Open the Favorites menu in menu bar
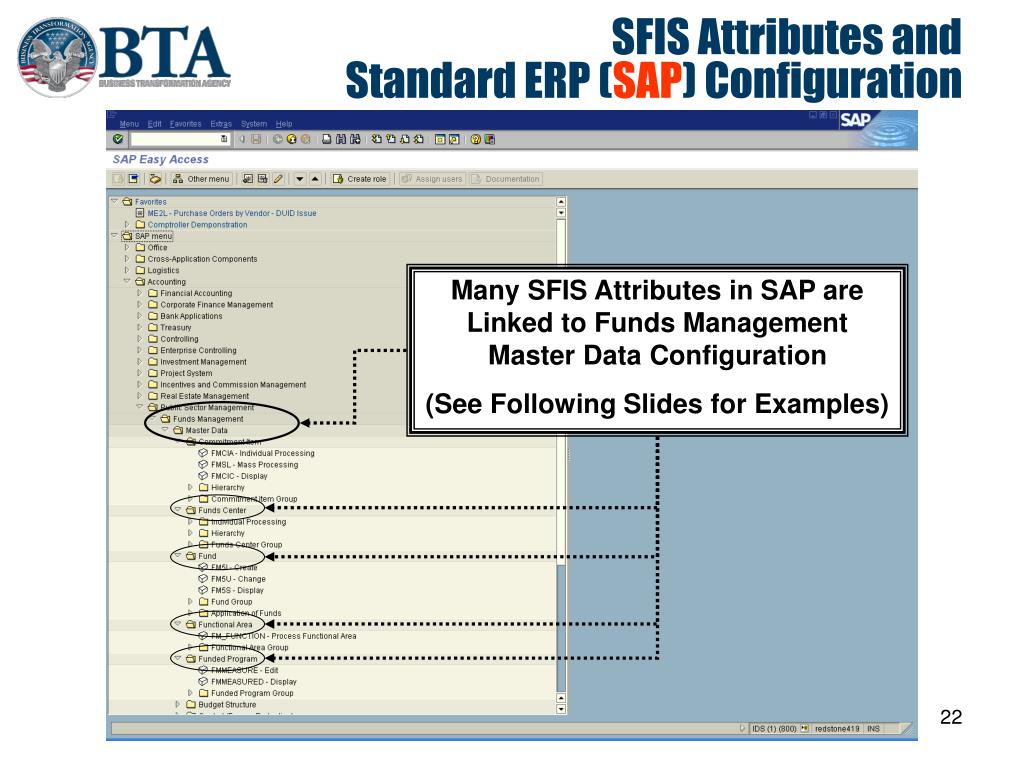 click(185, 124)
